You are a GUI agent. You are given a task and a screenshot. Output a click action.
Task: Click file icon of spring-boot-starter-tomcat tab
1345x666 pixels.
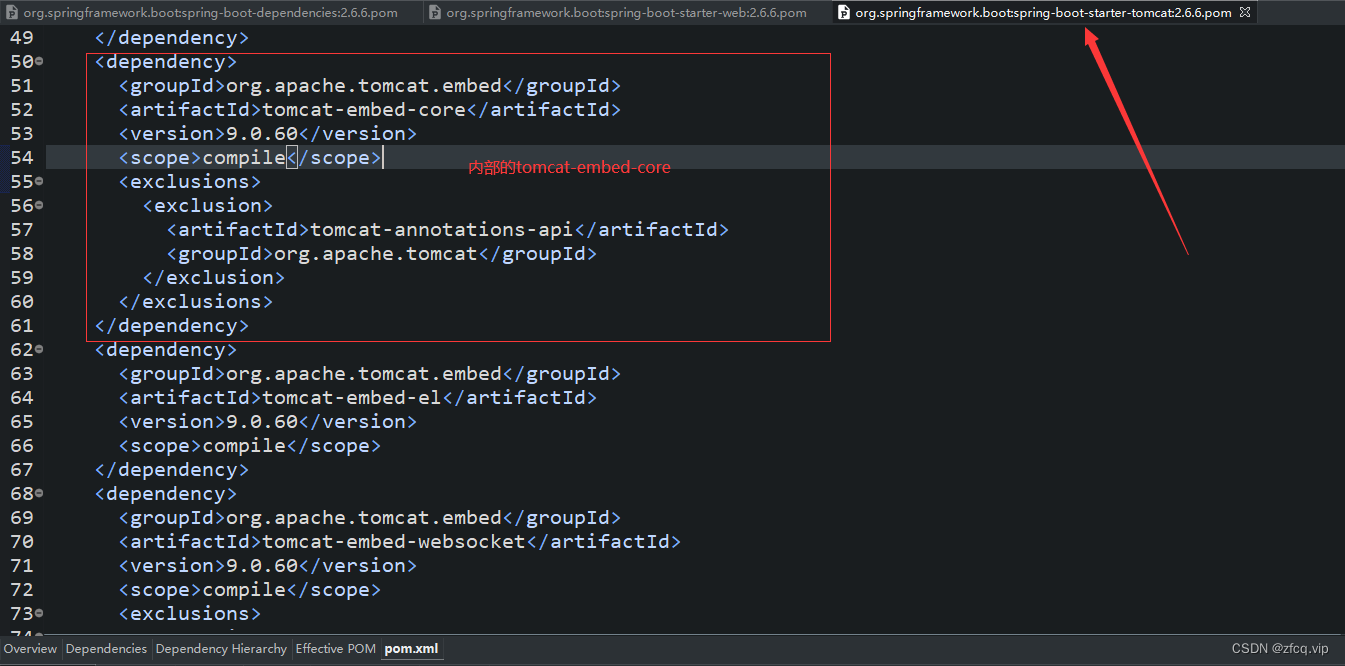pos(844,13)
